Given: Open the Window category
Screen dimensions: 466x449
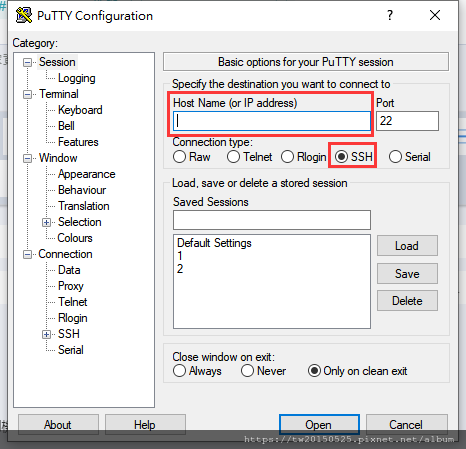Looking at the screenshot, I should click(58, 158).
